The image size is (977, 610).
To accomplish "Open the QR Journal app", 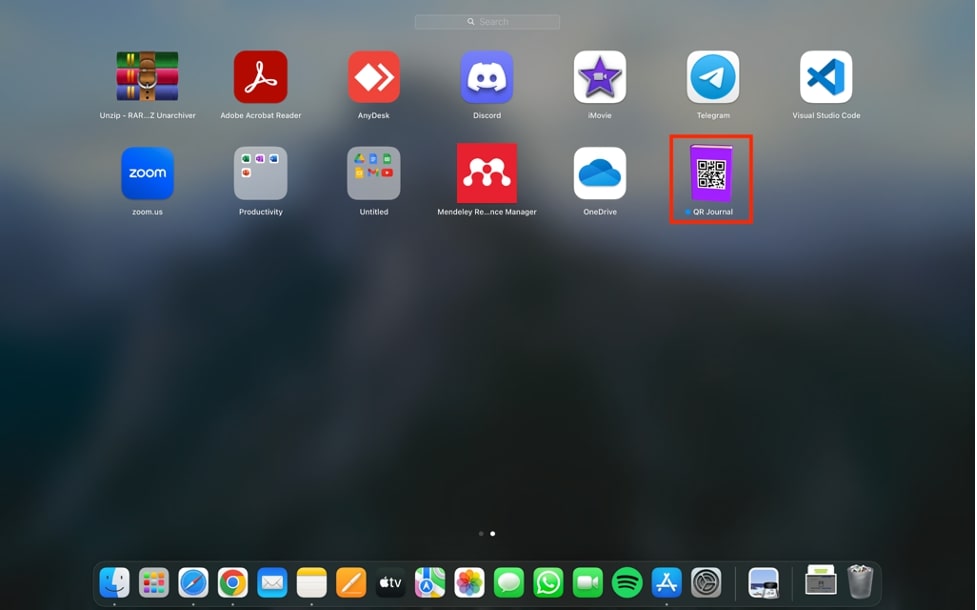I will click(x=711, y=174).
